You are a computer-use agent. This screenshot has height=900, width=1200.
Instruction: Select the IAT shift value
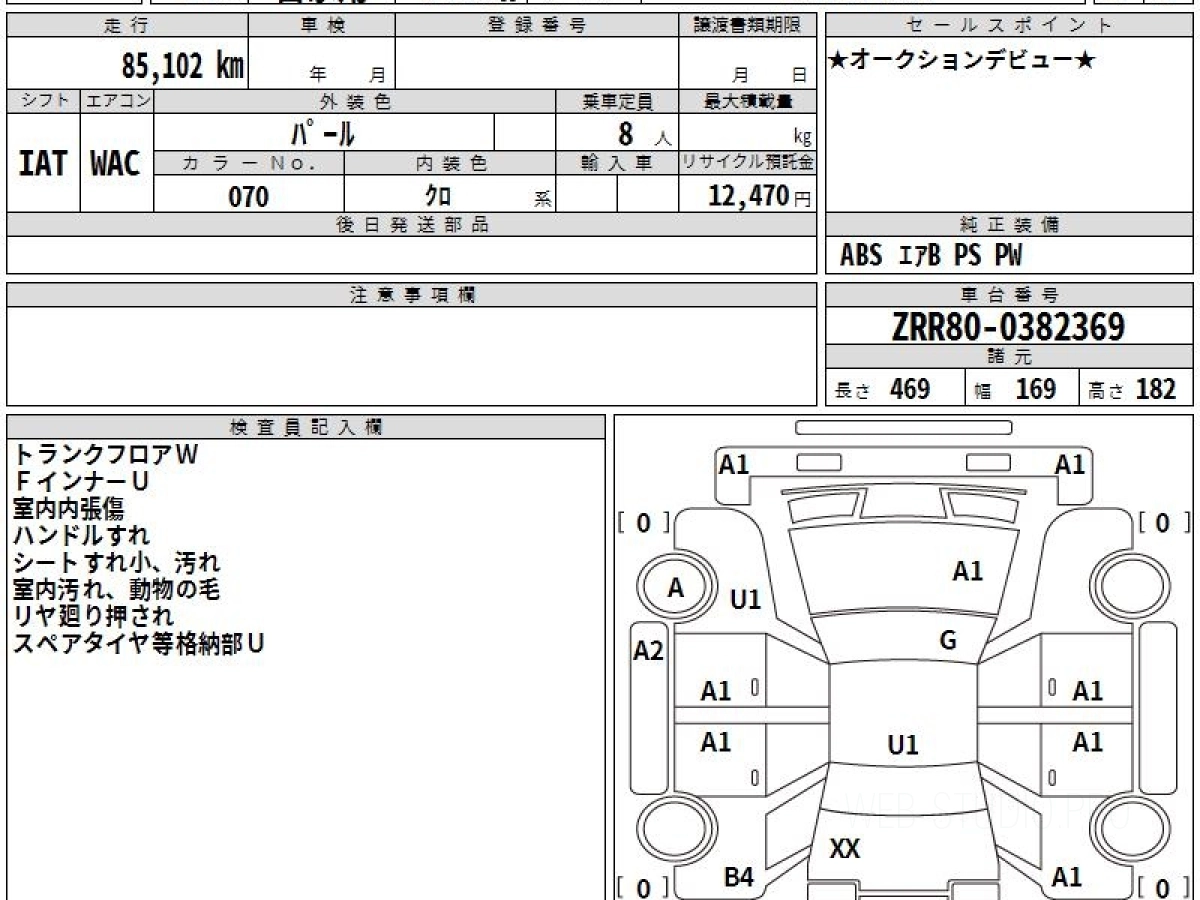point(43,164)
